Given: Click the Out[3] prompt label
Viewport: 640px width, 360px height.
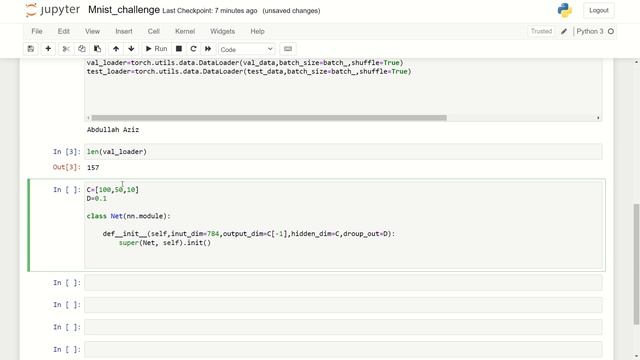Looking at the screenshot, I should click(67, 167).
